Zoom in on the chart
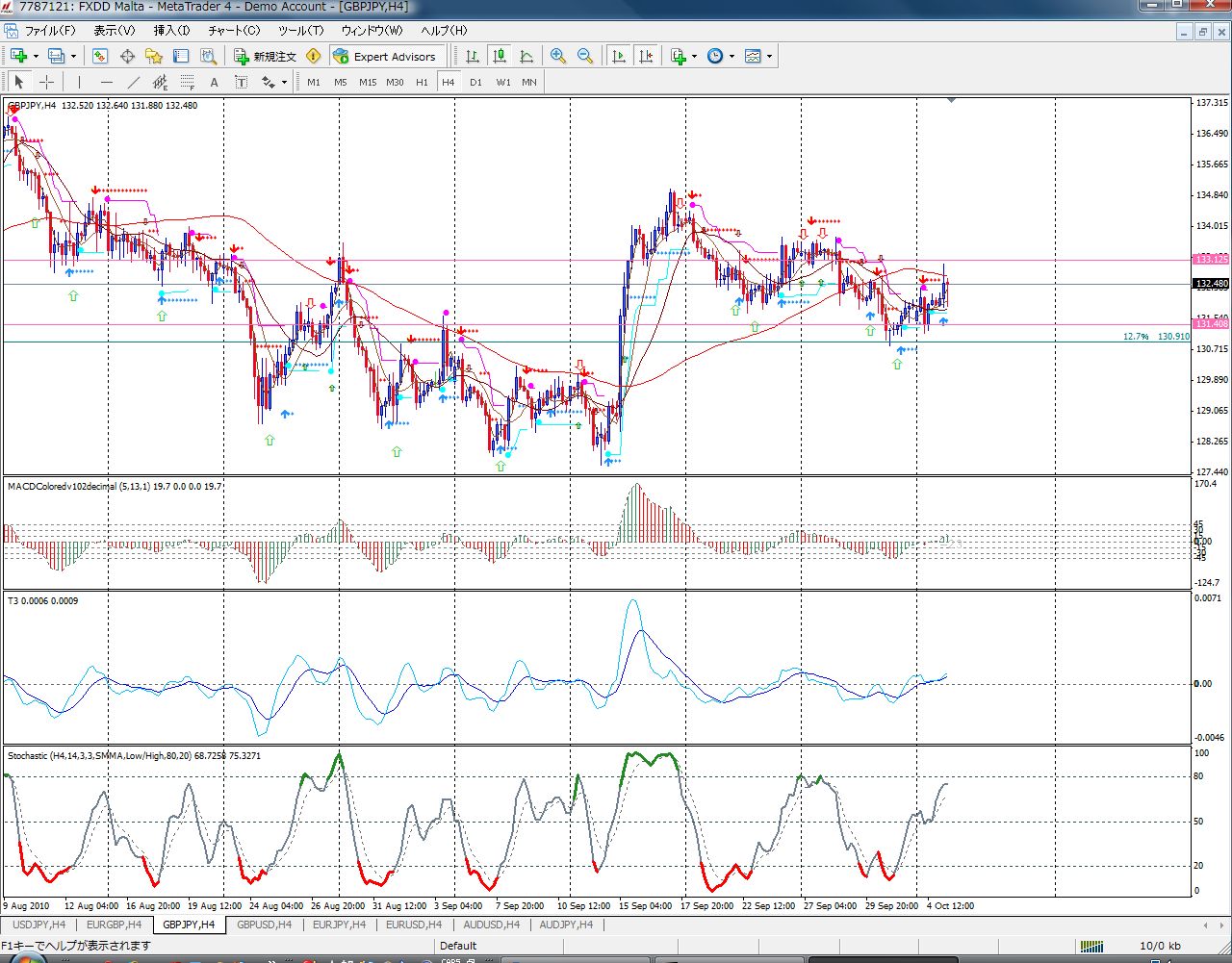Viewport: 1232px width, 963px height. click(x=558, y=57)
